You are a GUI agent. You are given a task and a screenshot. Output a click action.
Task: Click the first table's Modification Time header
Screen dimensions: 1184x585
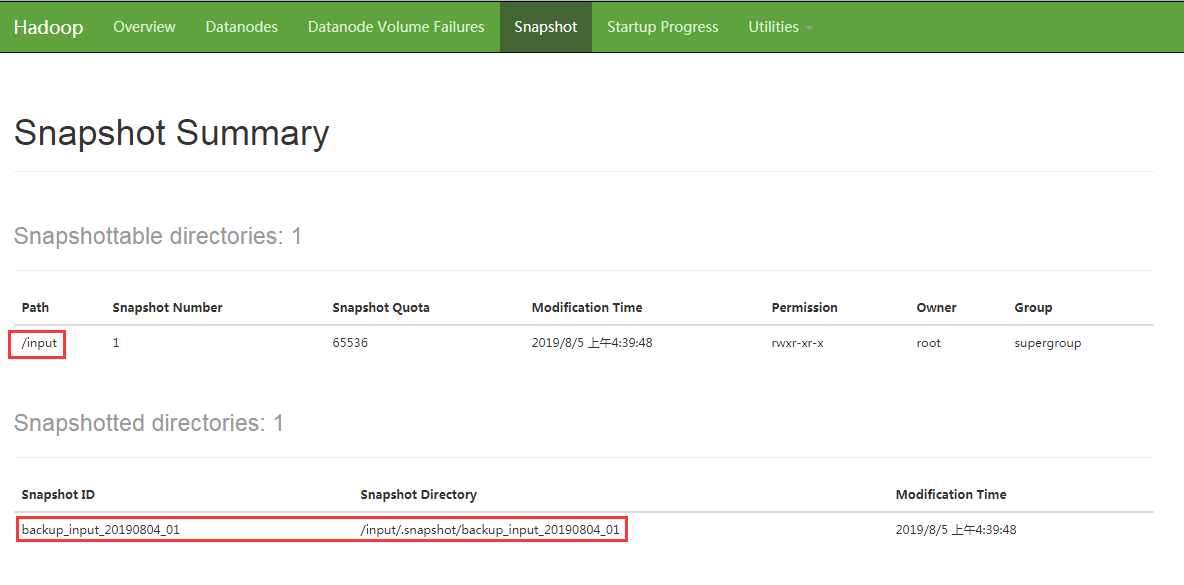click(587, 307)
